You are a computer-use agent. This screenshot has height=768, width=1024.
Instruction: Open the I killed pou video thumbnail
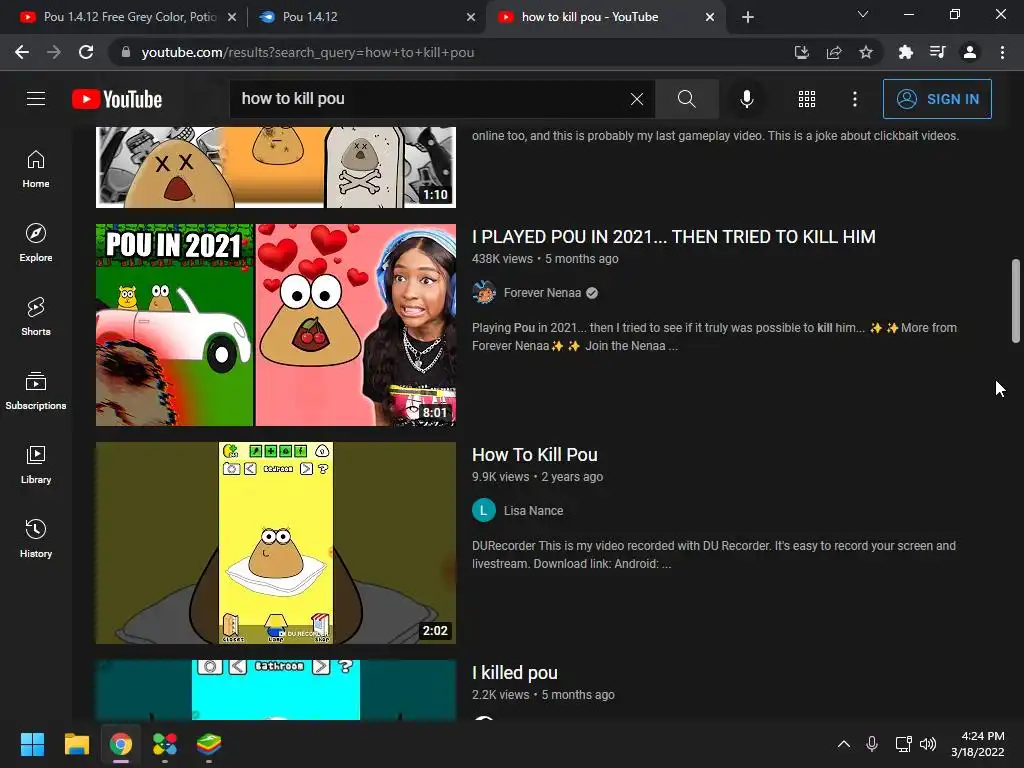[276, 690]
